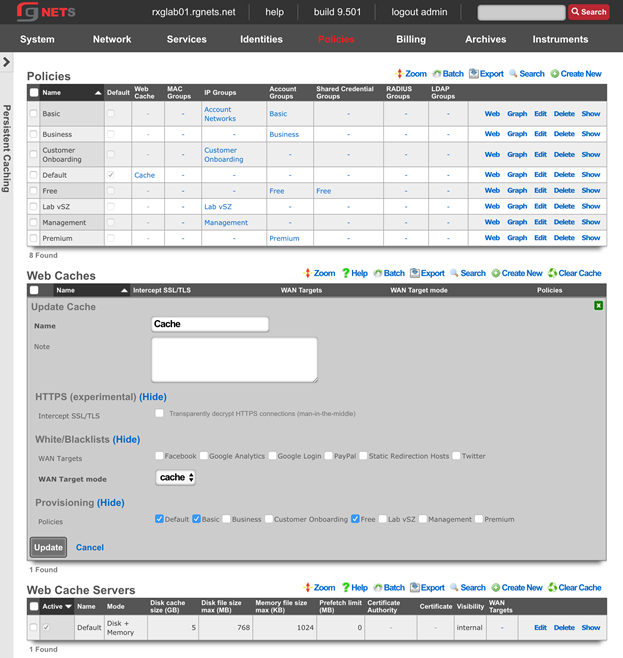Open the Instruments menu
The width and height of the screenshot is (623, 658).
[560, 39]
